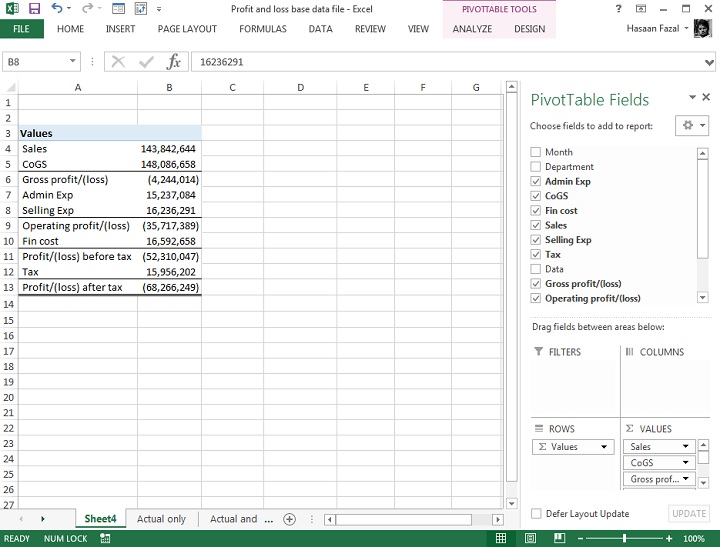This screenshot has height=547, width=720.
Task: Switch to Normal view in status bar
Action: click(x=501, y=538)
